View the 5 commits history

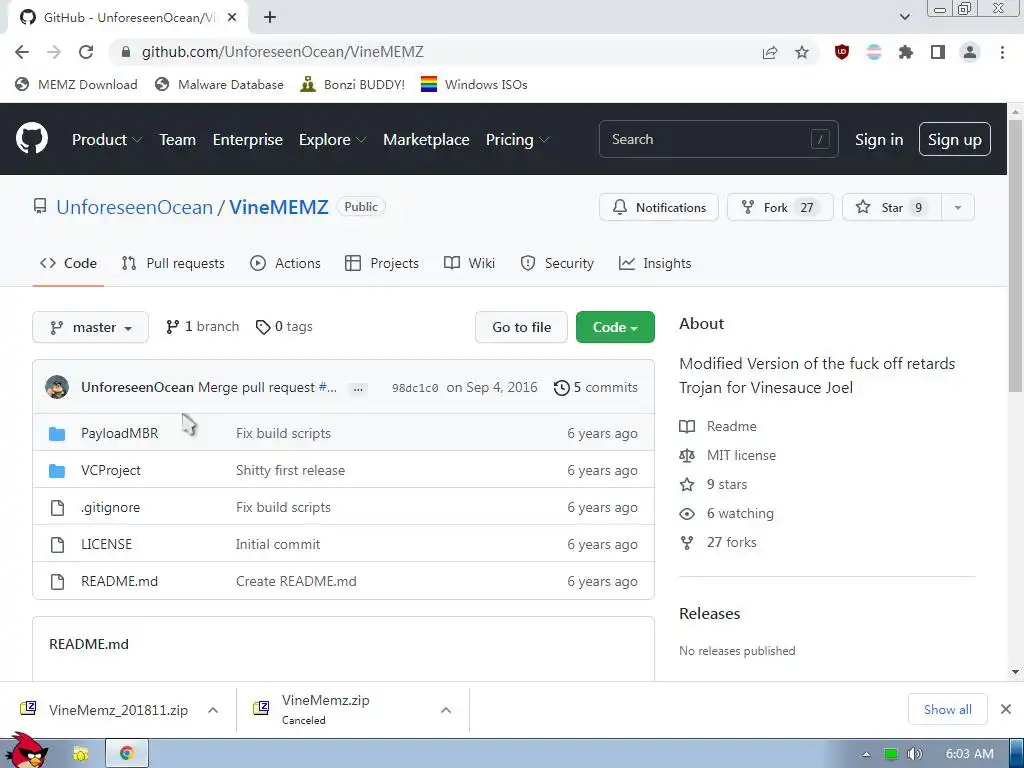click(x=596, y=387)
